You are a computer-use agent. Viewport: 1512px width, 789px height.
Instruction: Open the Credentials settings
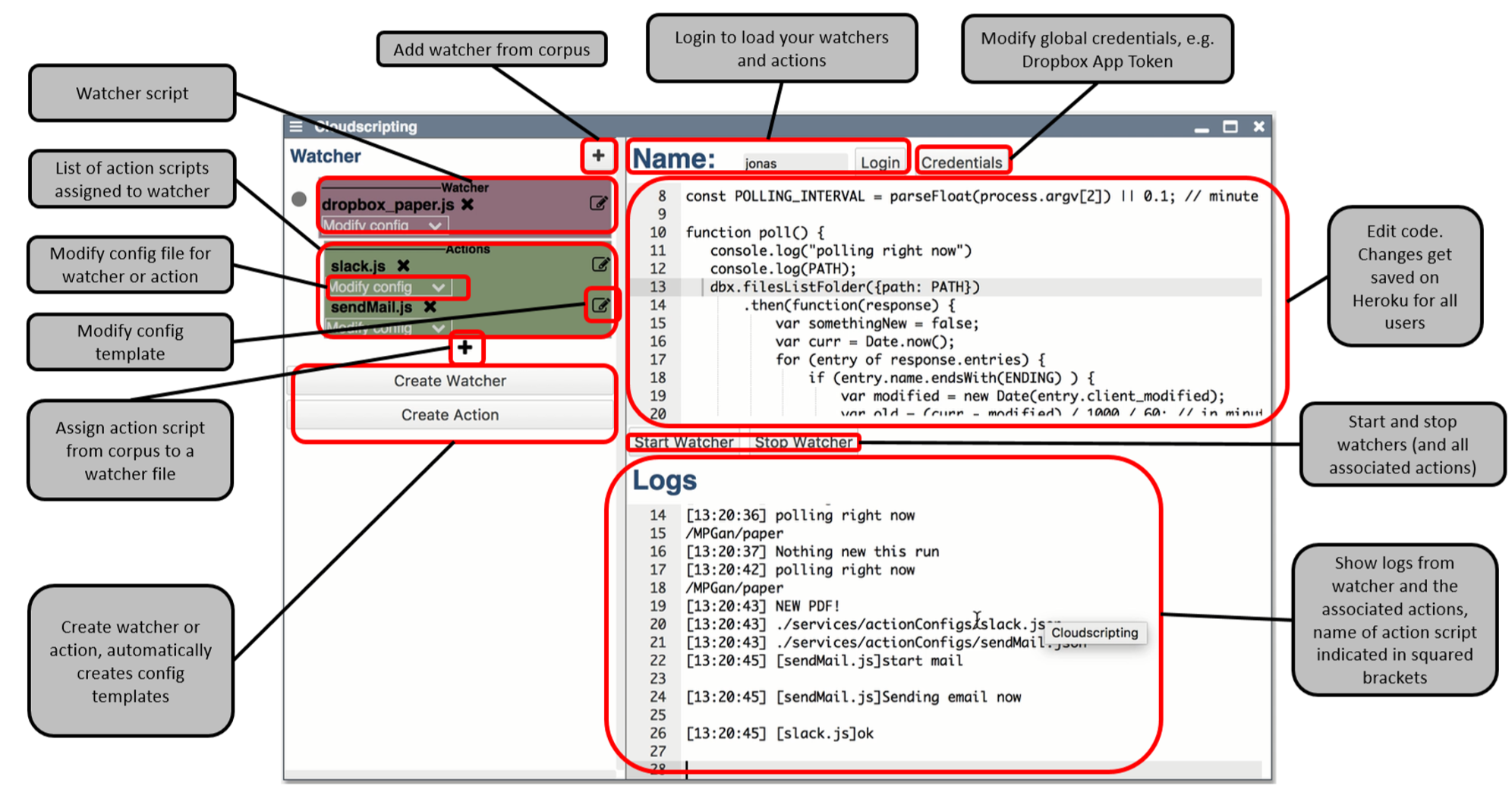tap(962, 162)
